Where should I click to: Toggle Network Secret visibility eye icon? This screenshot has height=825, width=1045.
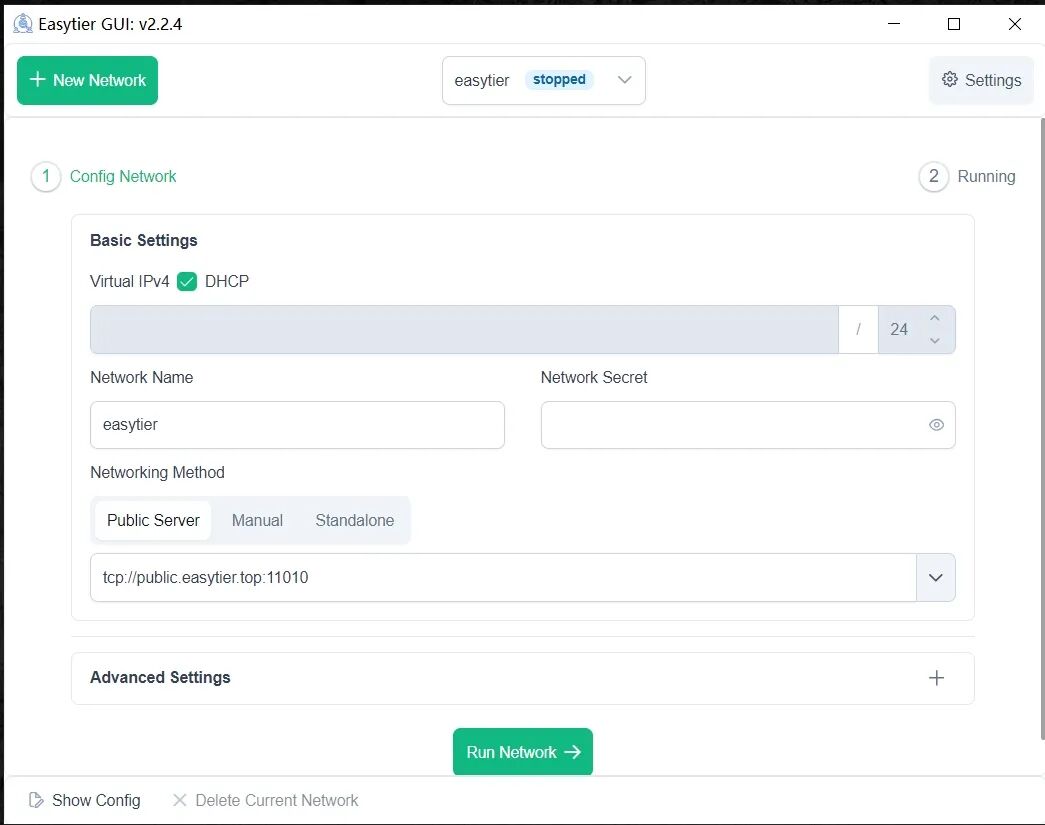click(x=936, y=425)
